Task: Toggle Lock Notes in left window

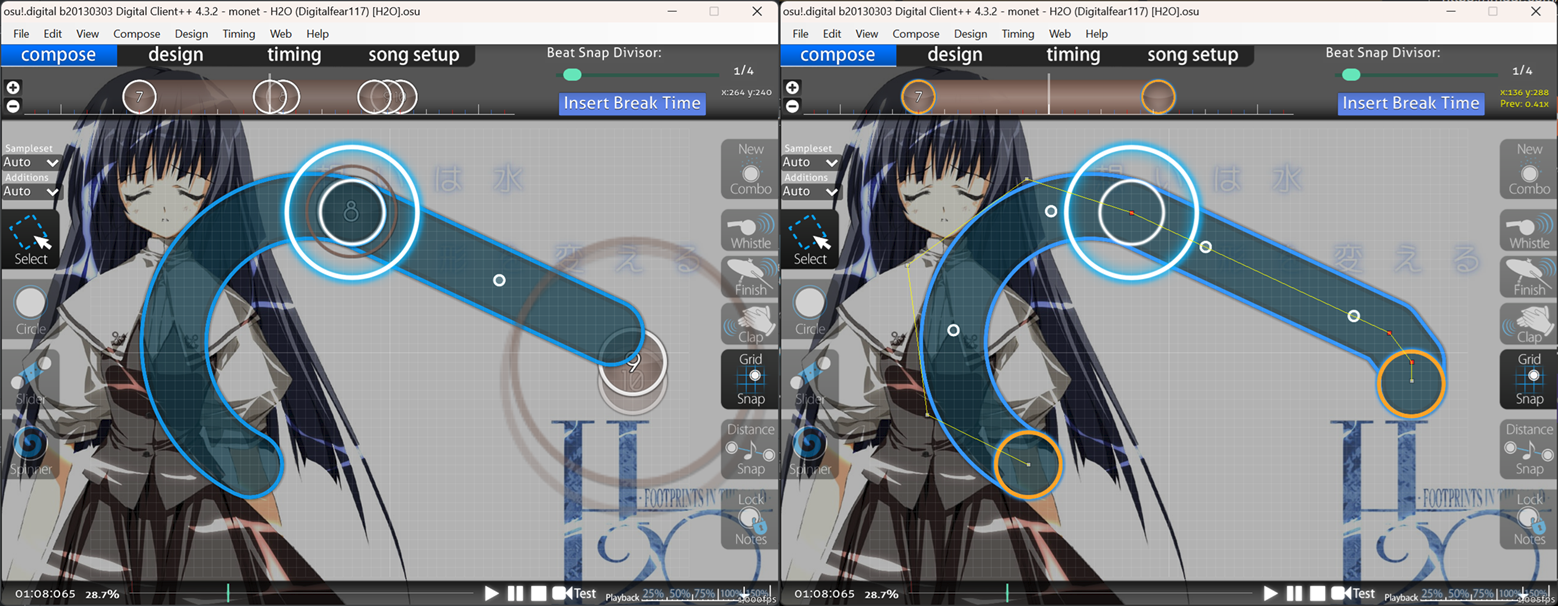Action: (x=750, y=519)
